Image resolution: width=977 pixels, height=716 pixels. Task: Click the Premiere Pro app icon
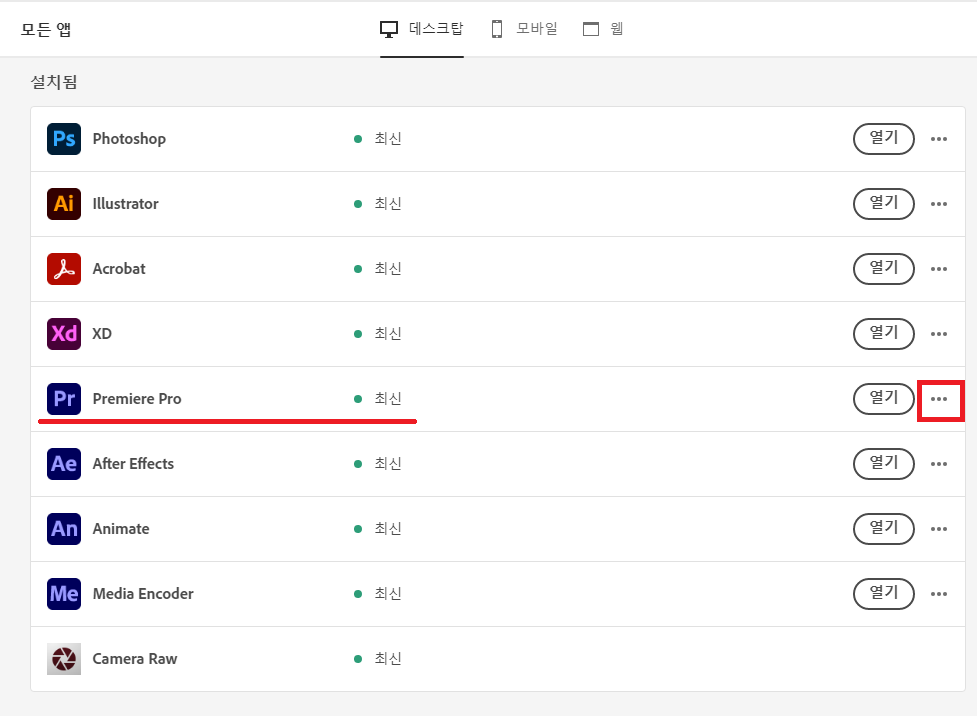[x=64, y=399]
